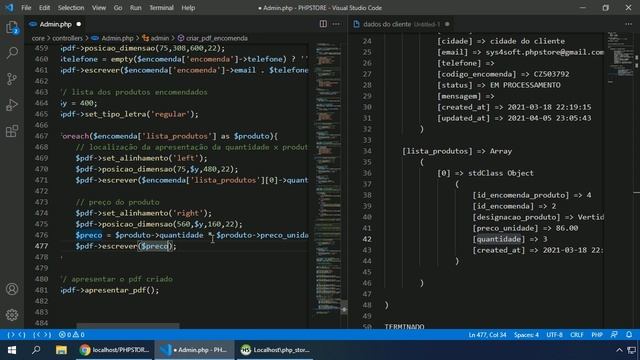This screenshot has height=360, width=640.
Task: Click the [status] => EM PROCESSAMENTO line
Action: [x=498, y=85]
